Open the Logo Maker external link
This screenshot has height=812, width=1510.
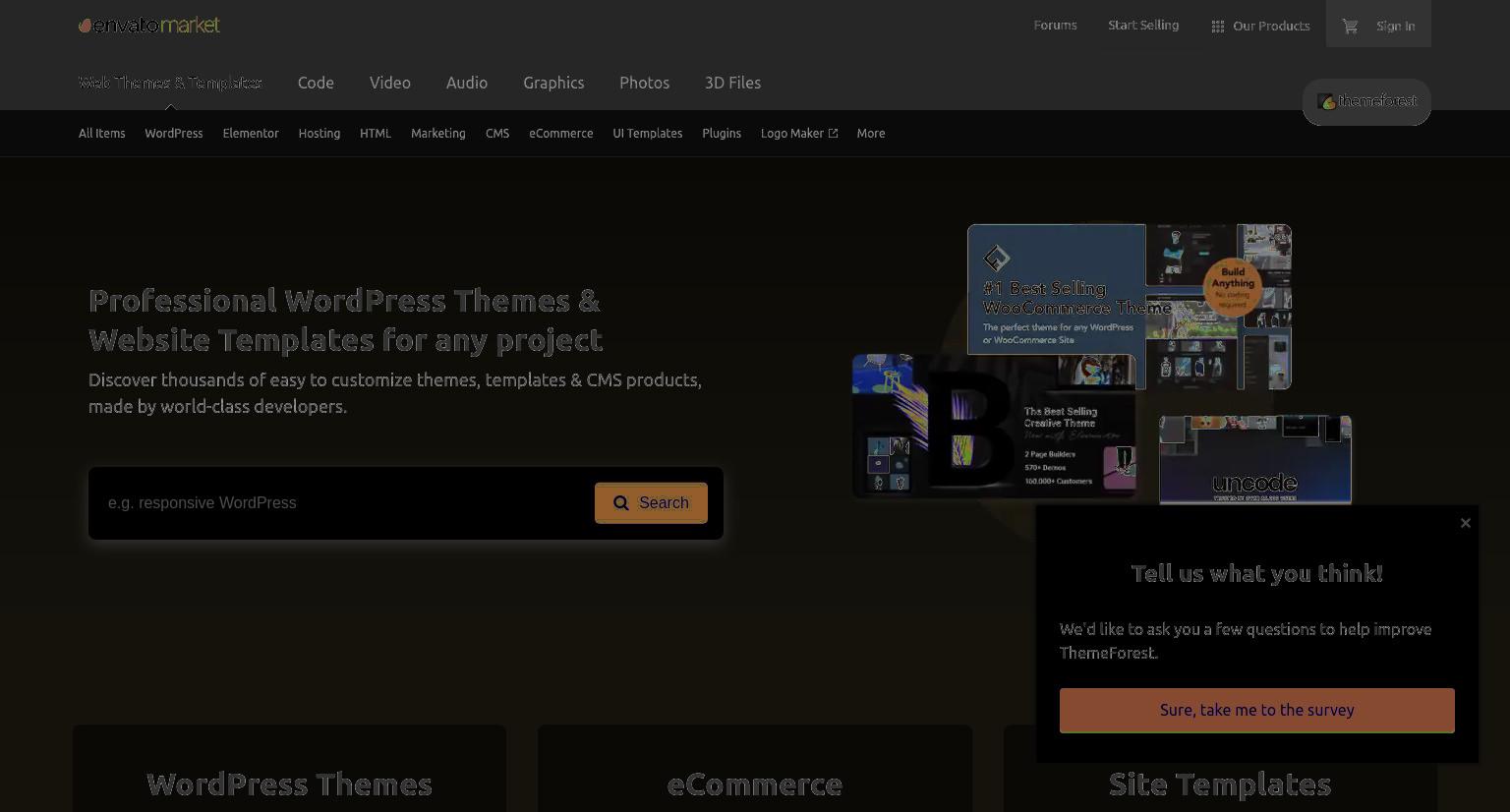click(x=799, y=134)
